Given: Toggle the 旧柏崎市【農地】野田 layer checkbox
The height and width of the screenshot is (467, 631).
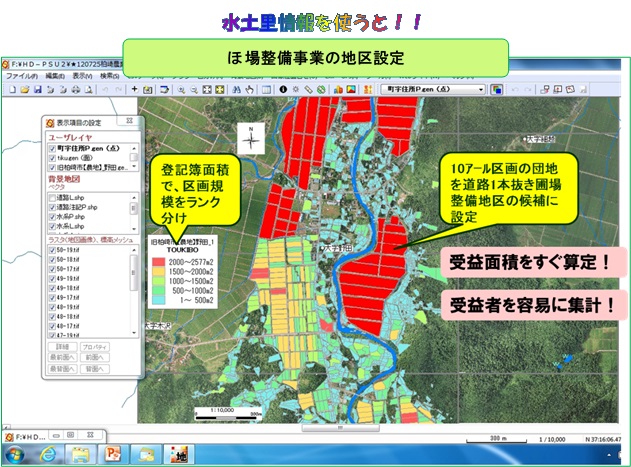Looking at the screenshot, I should [52, 167].
